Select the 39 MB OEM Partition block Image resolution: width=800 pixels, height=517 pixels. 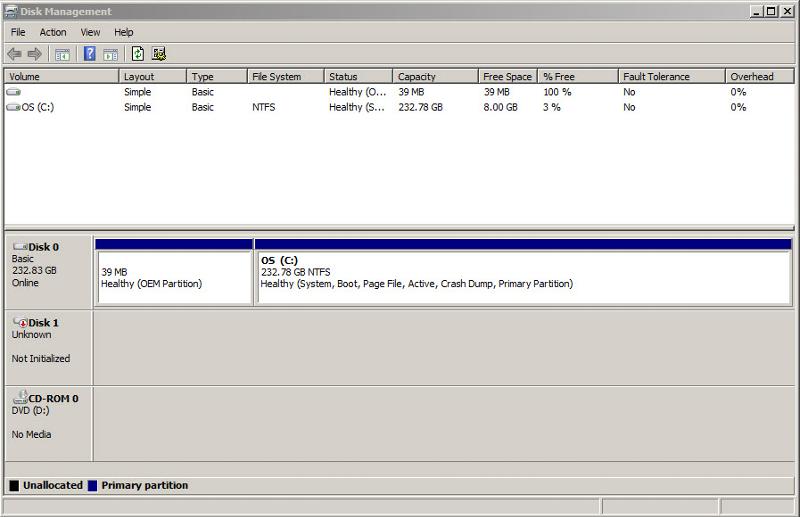(x=174, y=272)
